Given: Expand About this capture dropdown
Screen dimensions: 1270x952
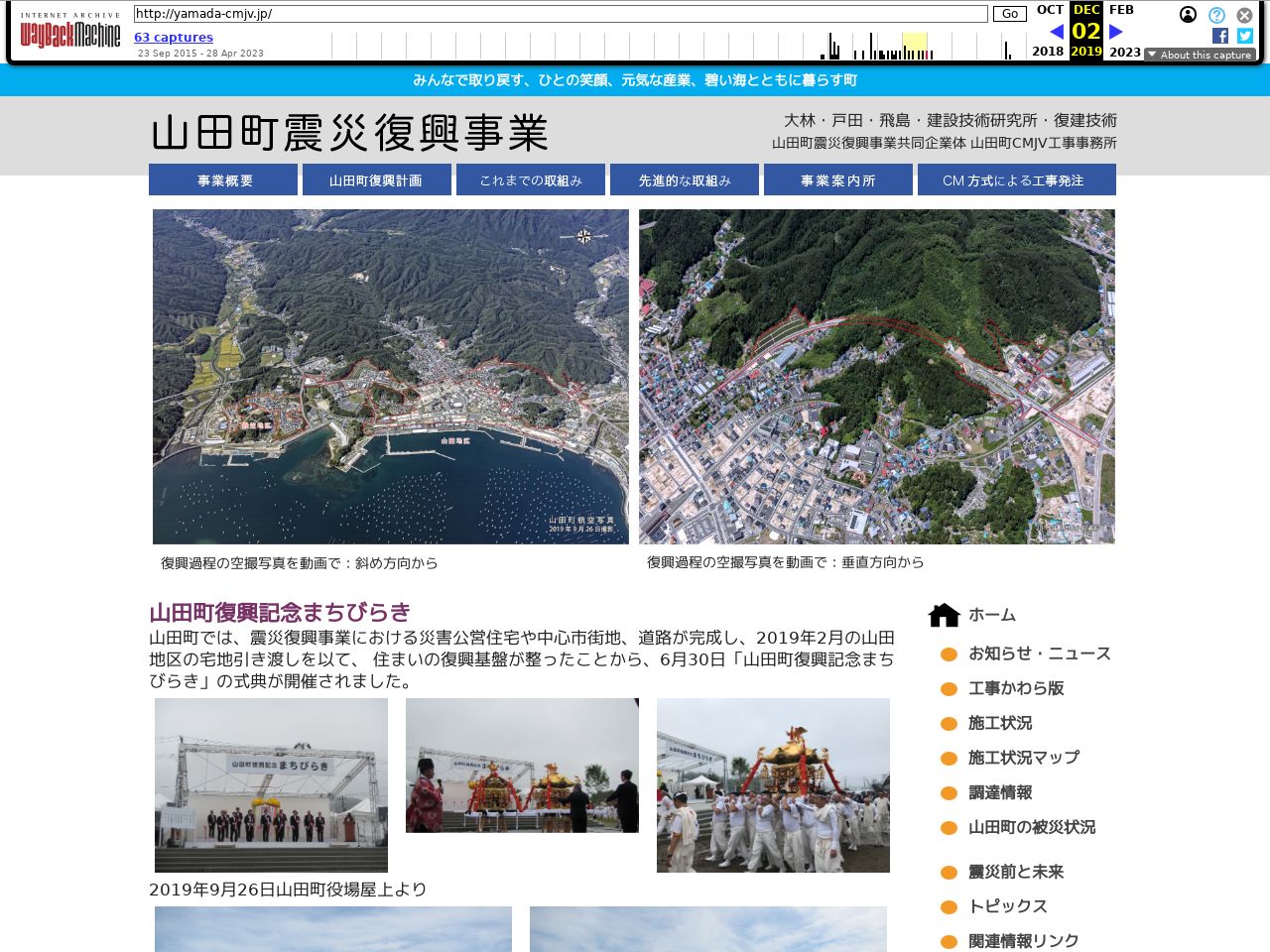Looking at the screenshot, I should [1200, 55].
